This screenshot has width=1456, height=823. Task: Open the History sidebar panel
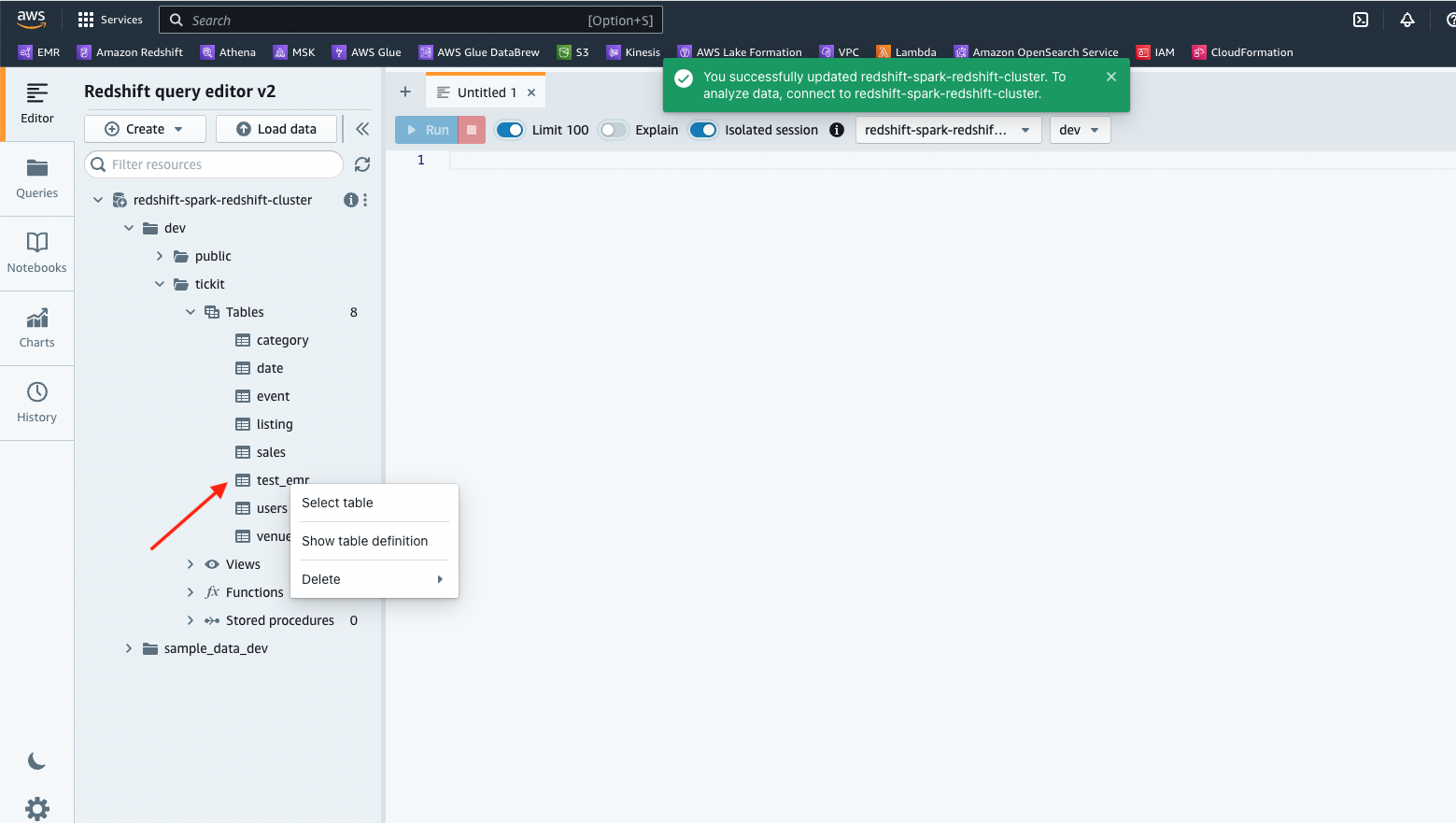[x=37, y=403]
